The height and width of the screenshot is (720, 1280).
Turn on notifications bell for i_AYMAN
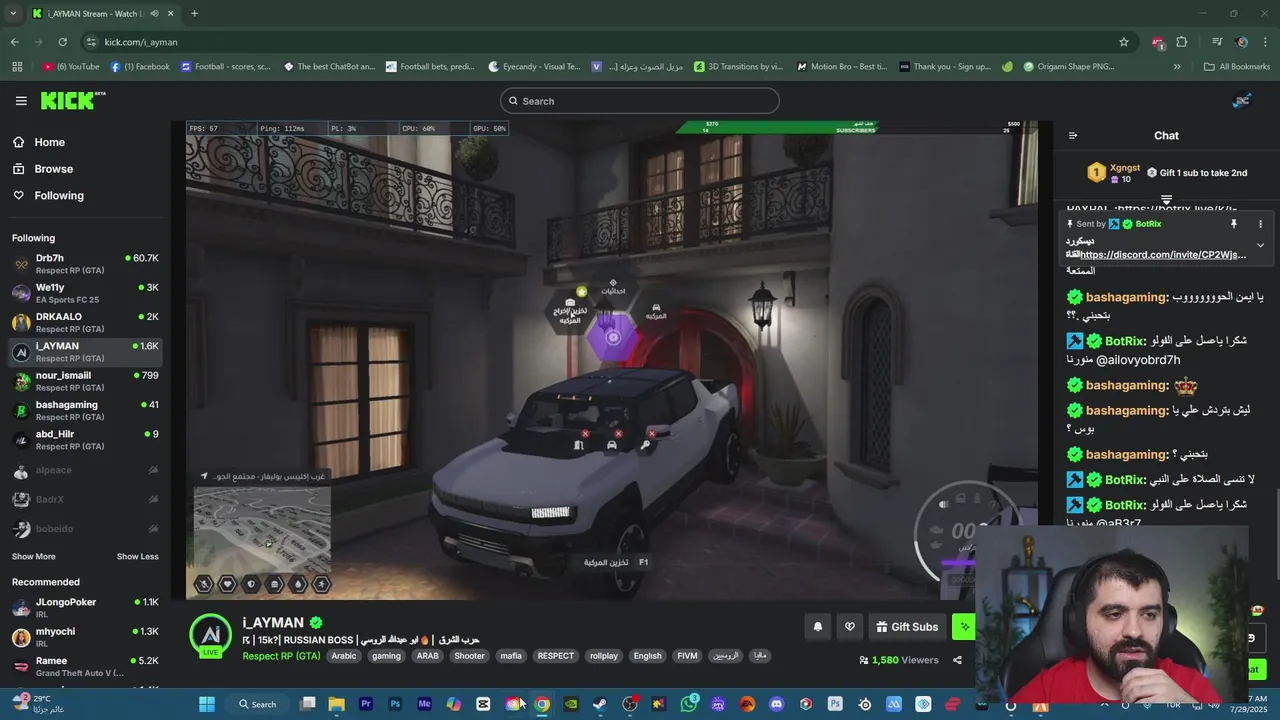pyautogui.click(x=817, y=627)
